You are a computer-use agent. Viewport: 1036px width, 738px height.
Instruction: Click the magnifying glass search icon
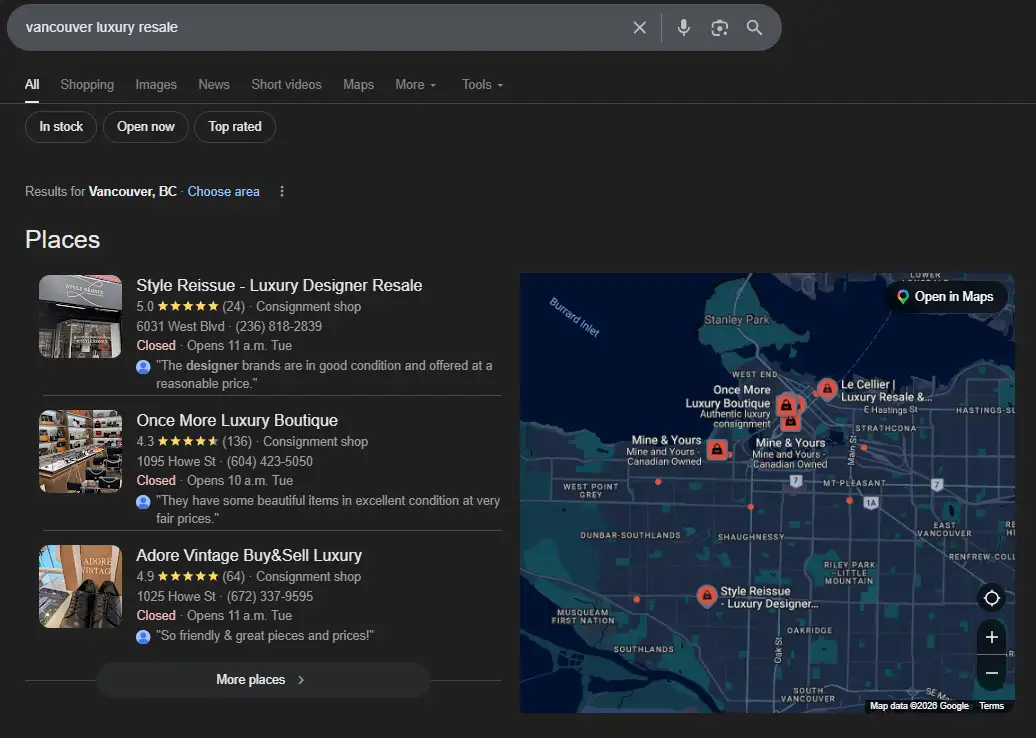point(755,28)
